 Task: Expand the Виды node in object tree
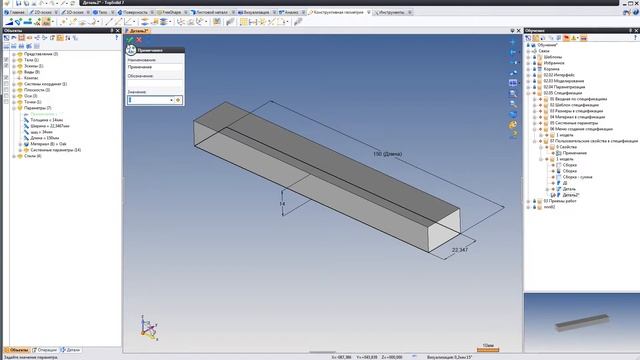[x=14, y=72]
